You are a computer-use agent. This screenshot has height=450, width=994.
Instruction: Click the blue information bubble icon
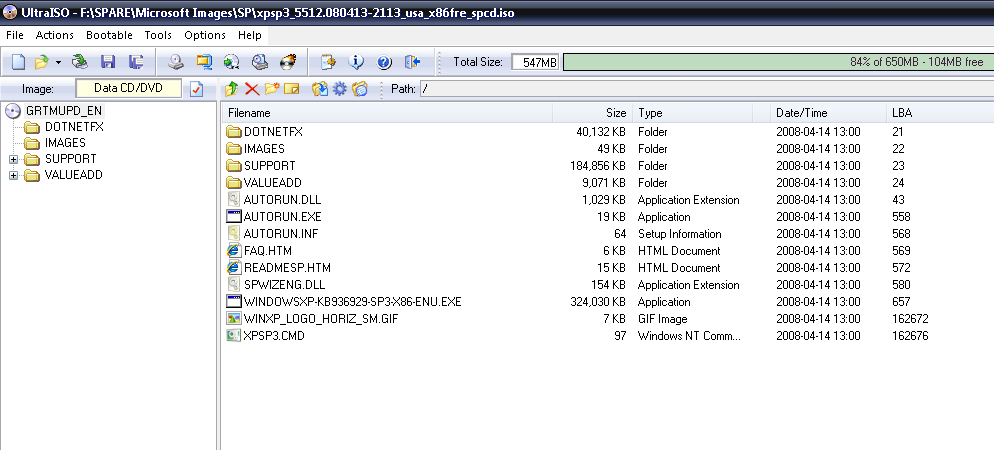pyautogui.click(x=356, y=62)
